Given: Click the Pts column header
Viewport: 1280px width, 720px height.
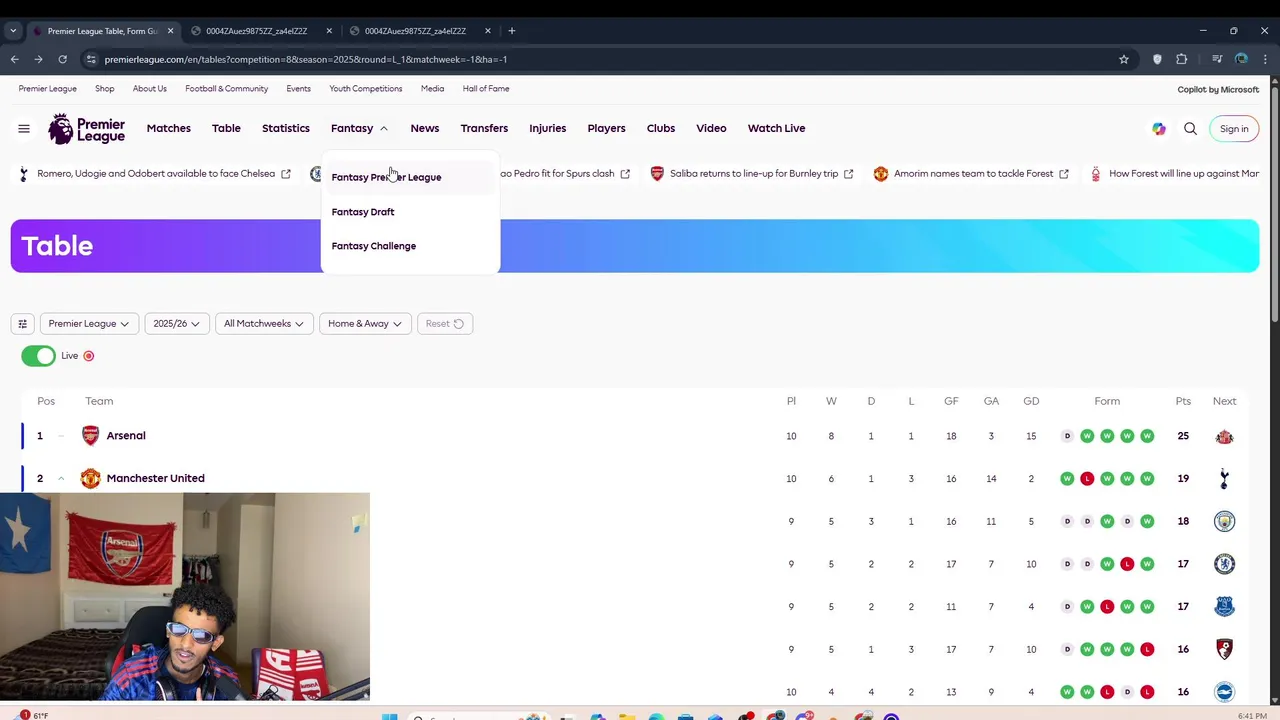Looking at the screenshot, I should [x=1183, y=401].
